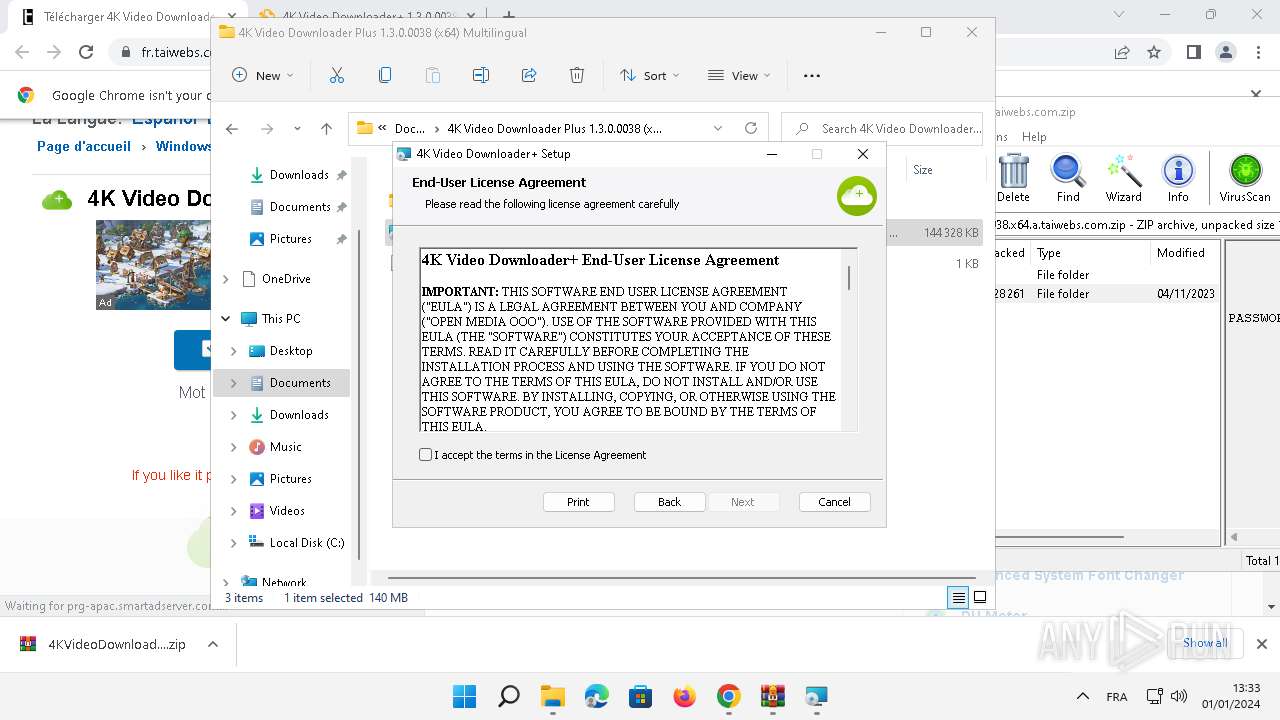Accept the terms in the License Agreement
The width and height of the screenshot is (1280, 720).
426,455
